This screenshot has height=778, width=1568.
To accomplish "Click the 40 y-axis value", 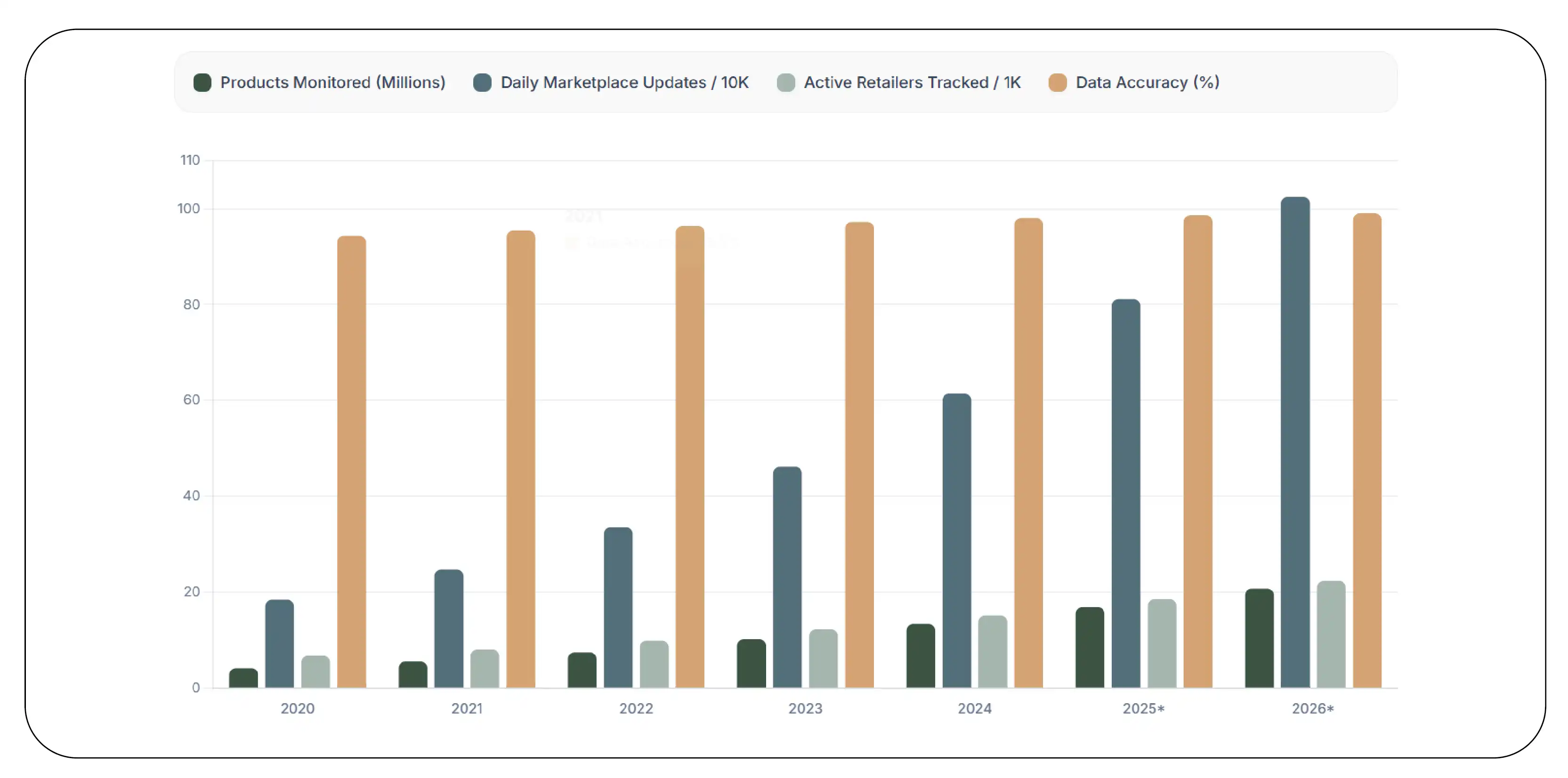I will 191,496.
